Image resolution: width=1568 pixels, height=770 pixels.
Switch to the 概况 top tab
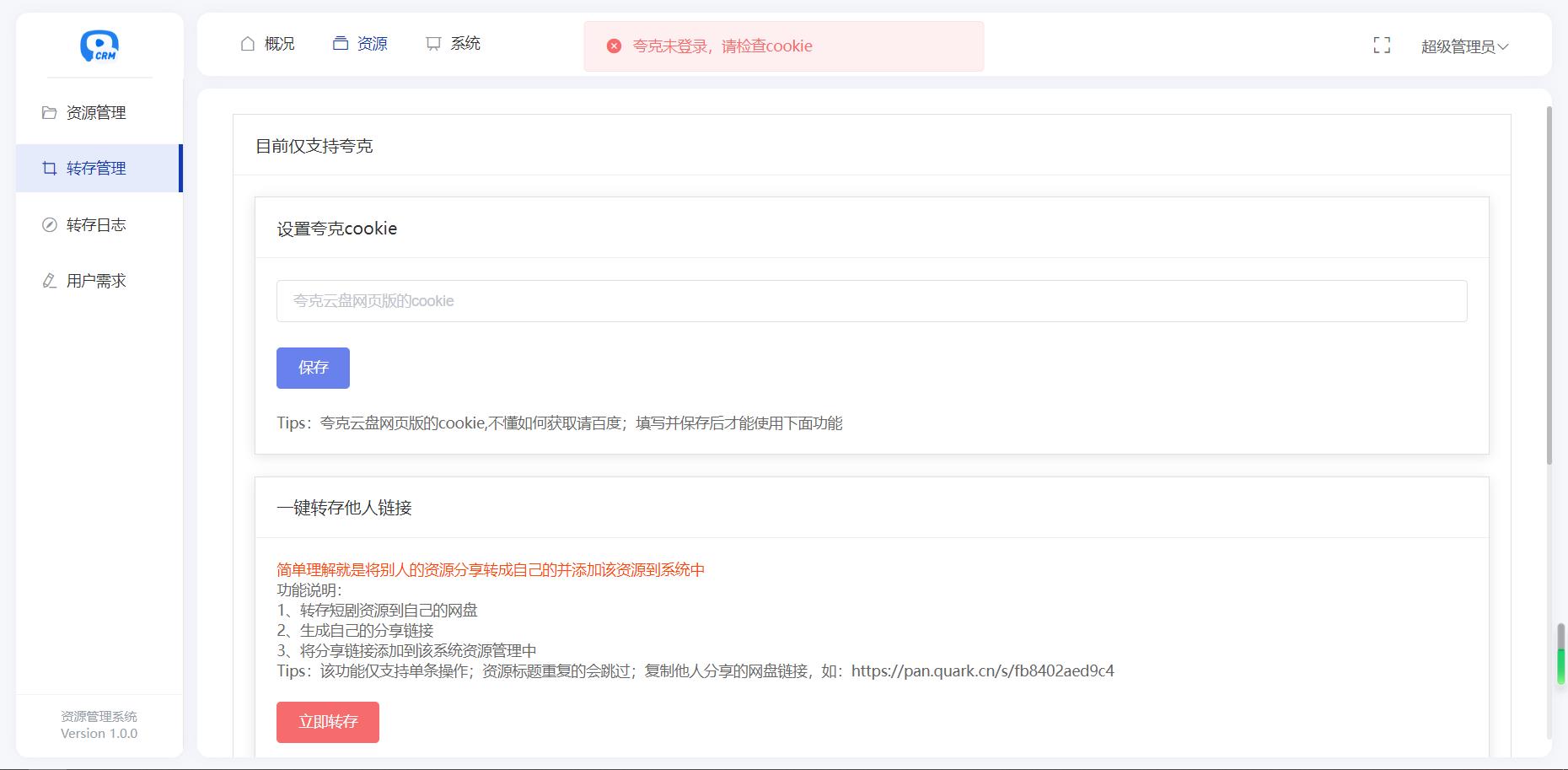[x=268, y=44]
